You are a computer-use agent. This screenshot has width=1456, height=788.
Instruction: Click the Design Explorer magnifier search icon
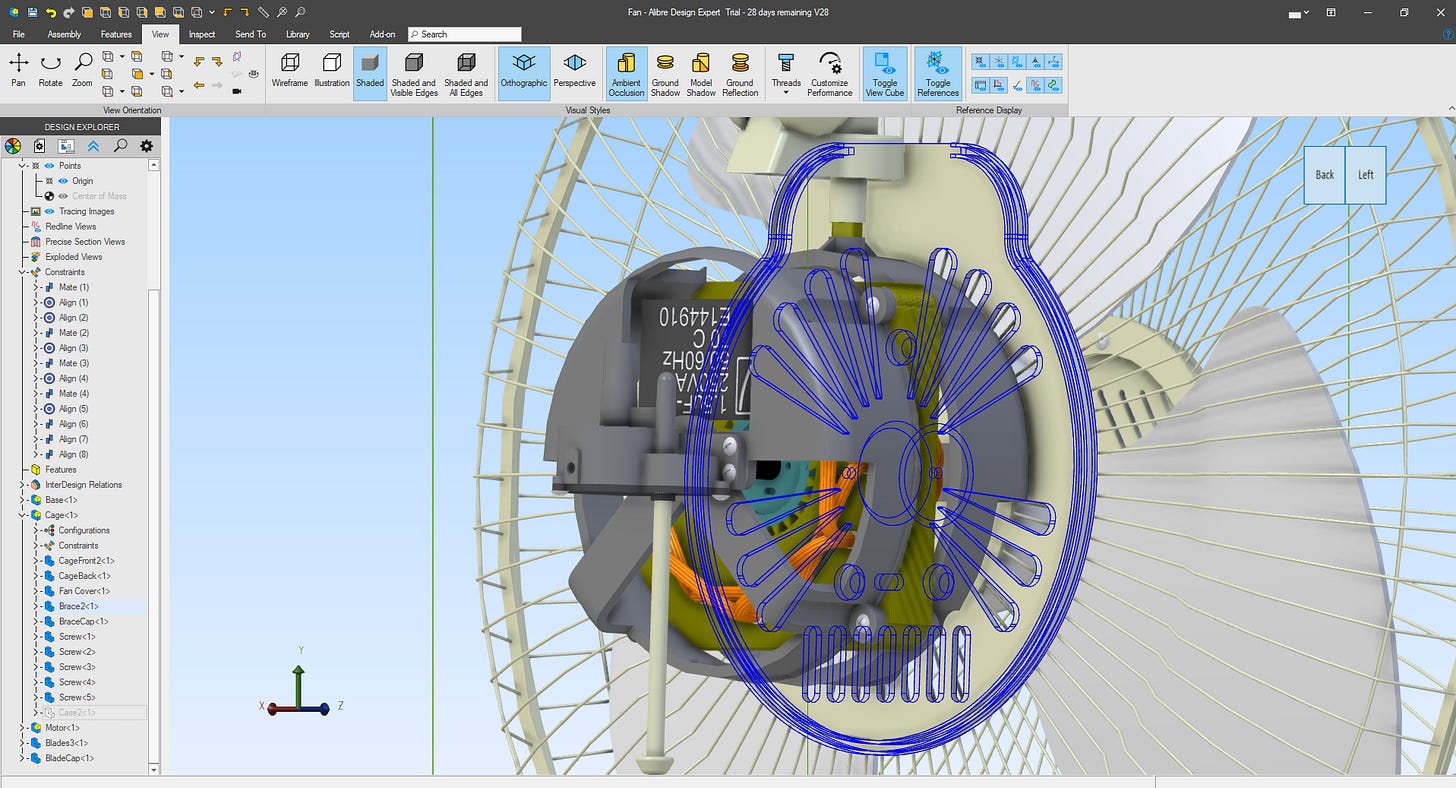click(x=120, y=146)
